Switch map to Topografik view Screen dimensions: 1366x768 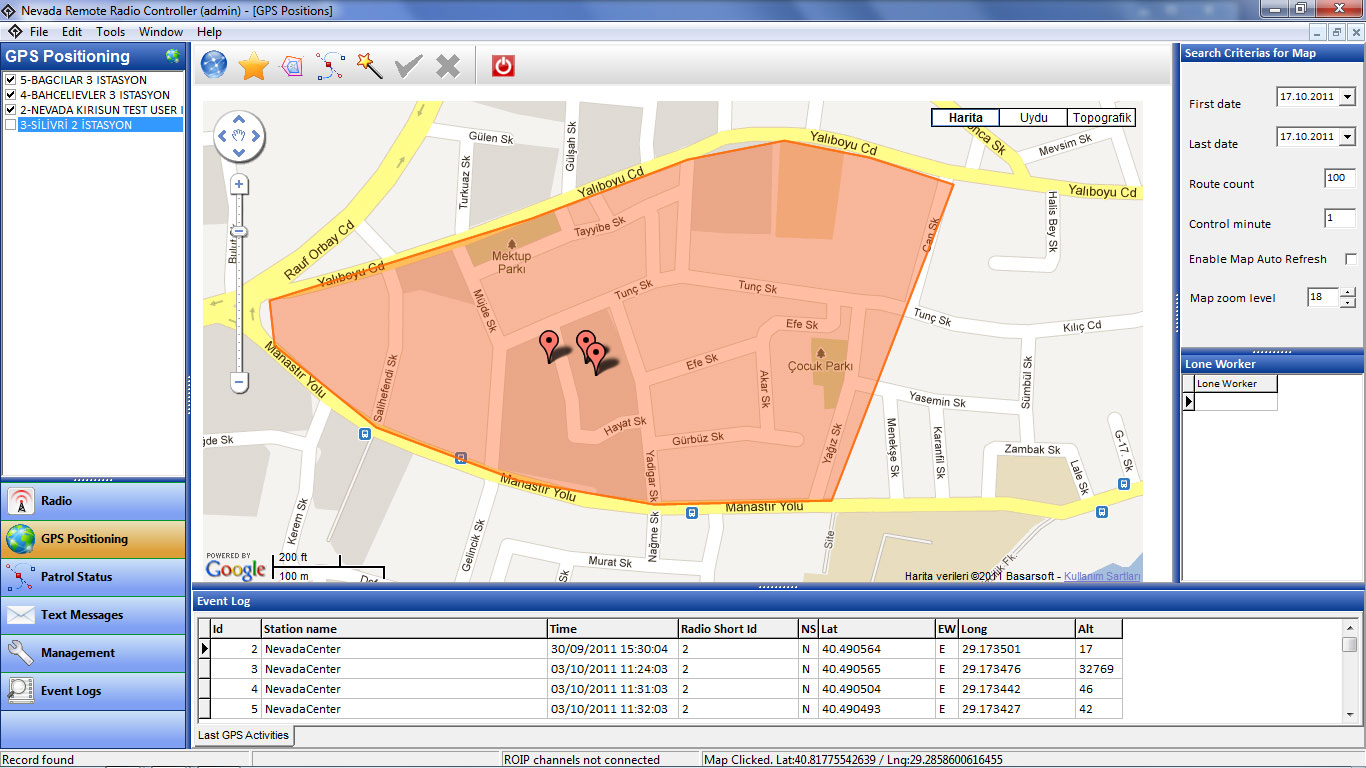click(1101, 117)
